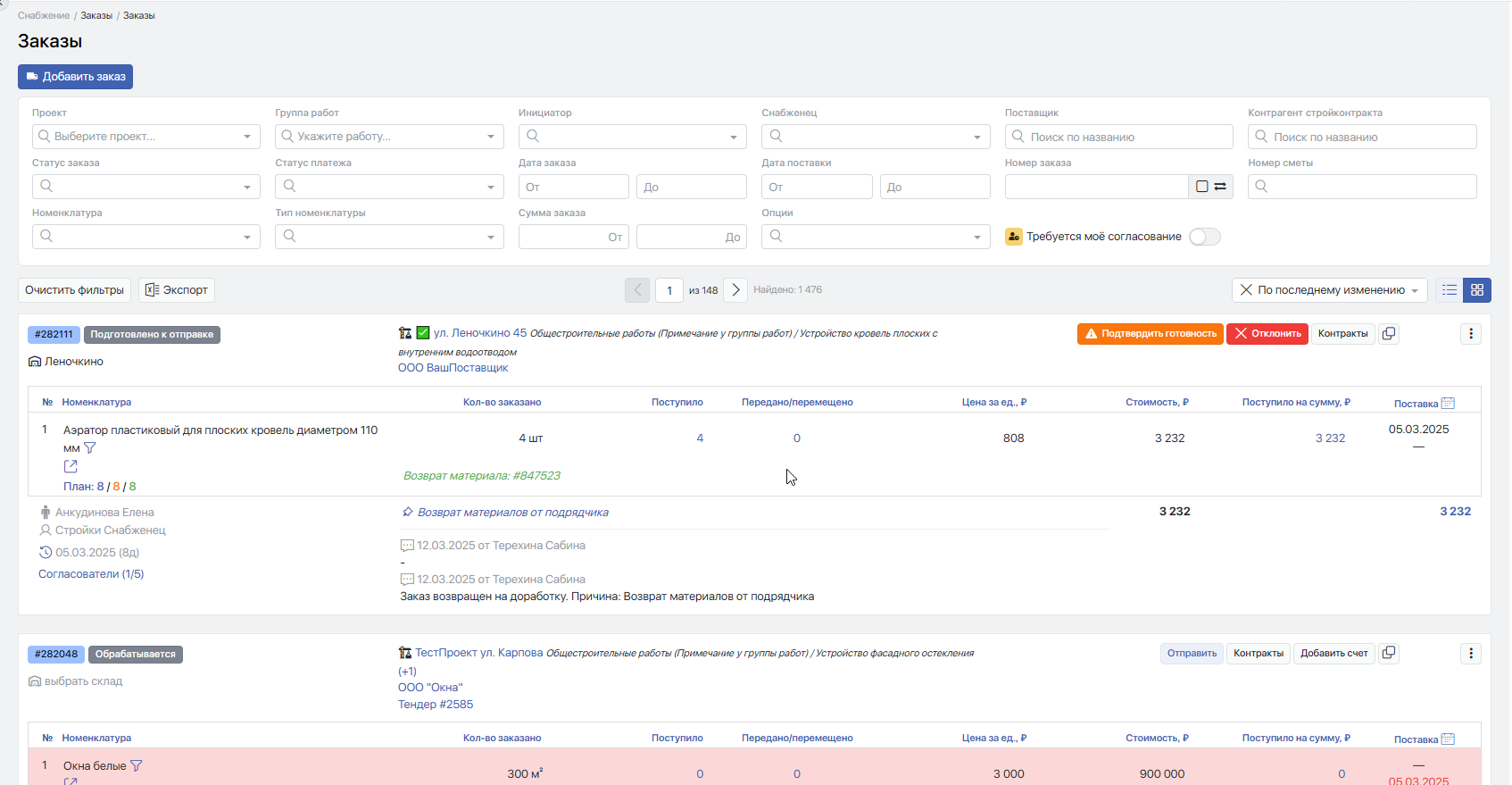Click Поставщик search input field
The width and height of the screenshot is (1512, 785).
1119,137
